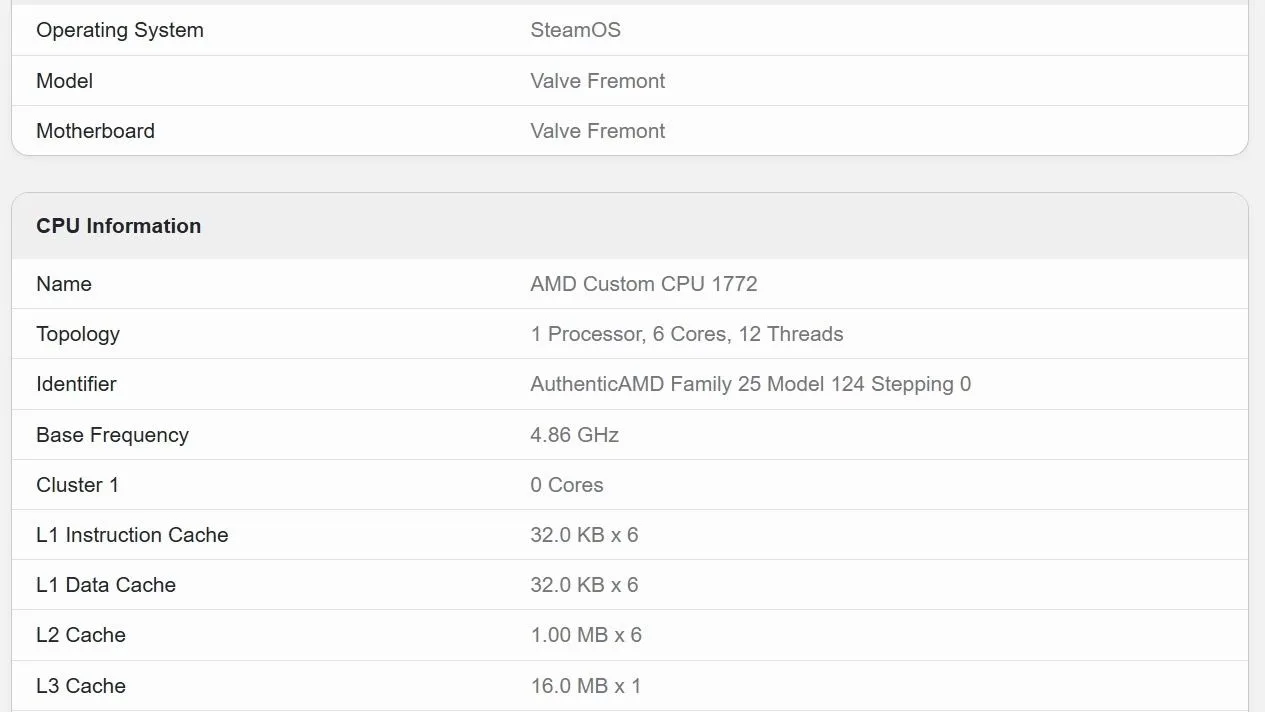
Task: Select the 4.86 GHz frequency value
Action: [574, 435]
